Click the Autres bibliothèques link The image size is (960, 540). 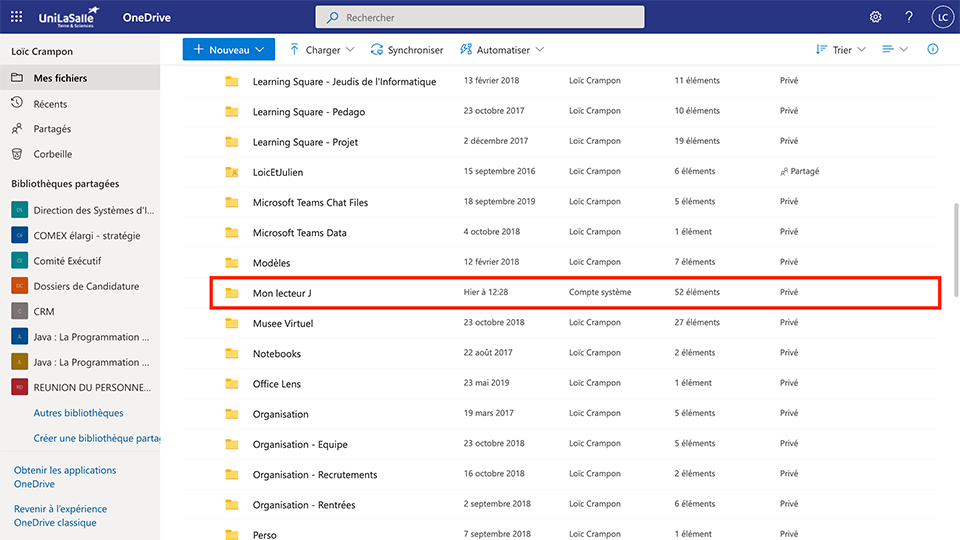[x=78, y=413]
